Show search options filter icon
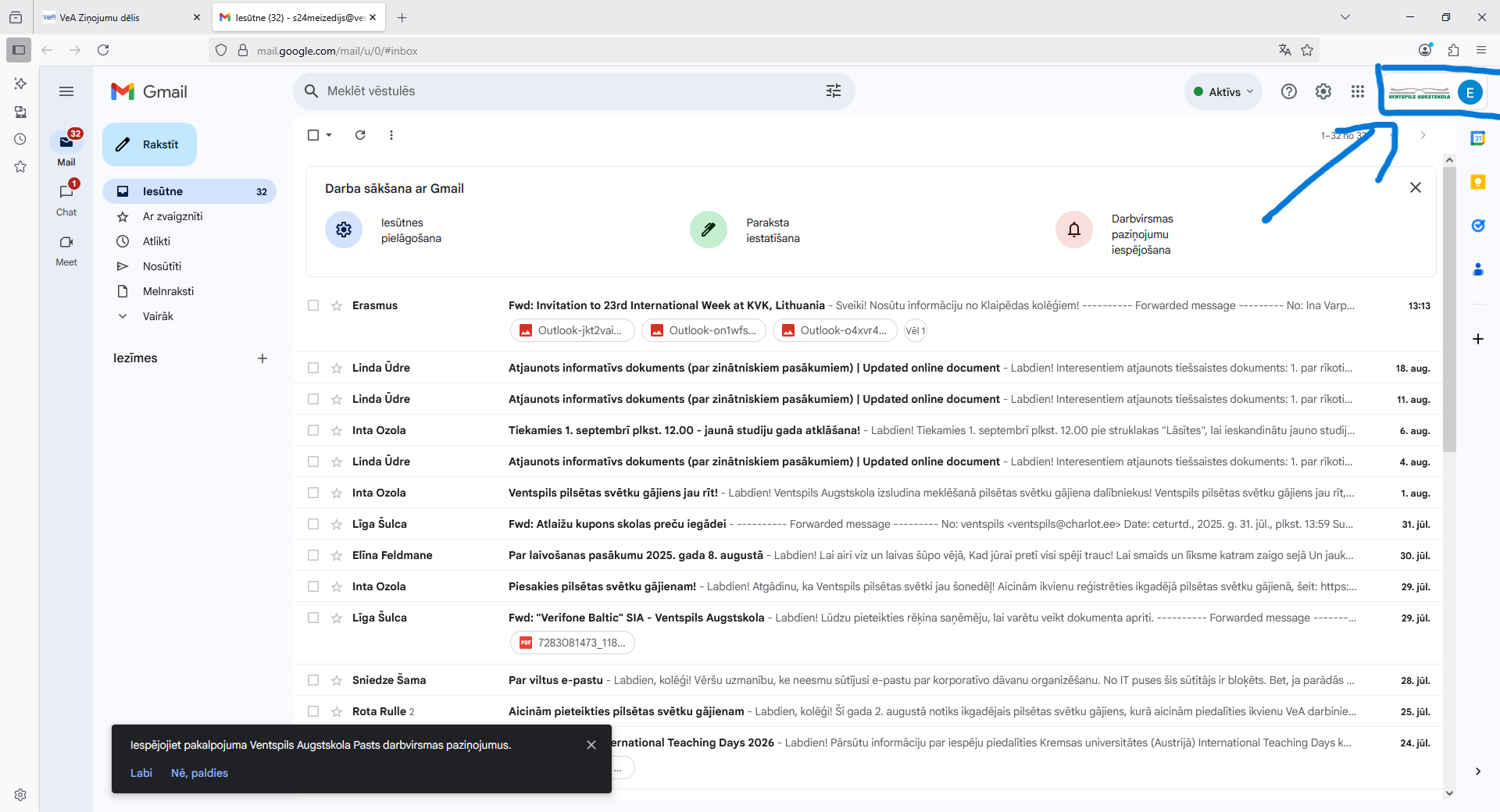Viewport: 1500px width, 812px height. (834, 91)
